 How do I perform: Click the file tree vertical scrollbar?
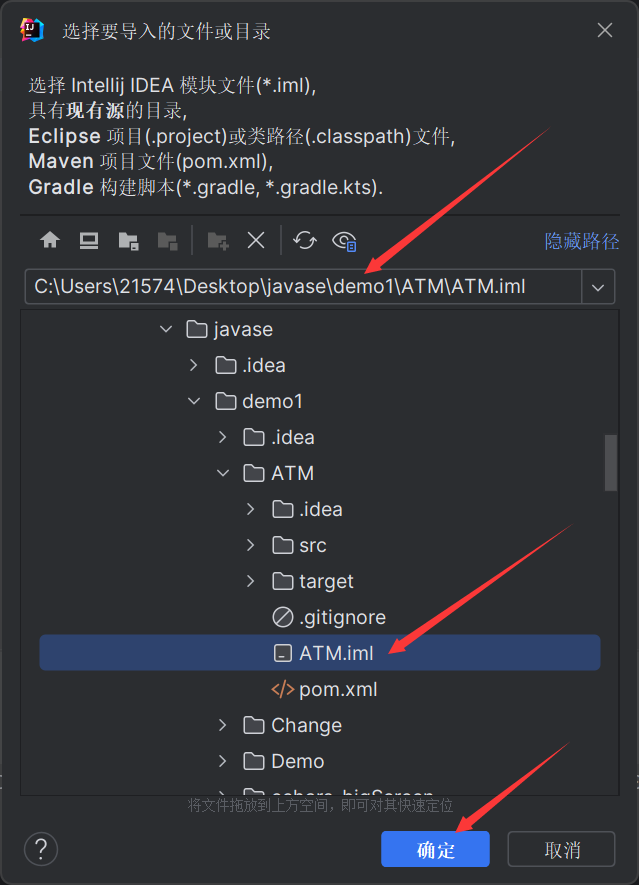pos(611,463)
